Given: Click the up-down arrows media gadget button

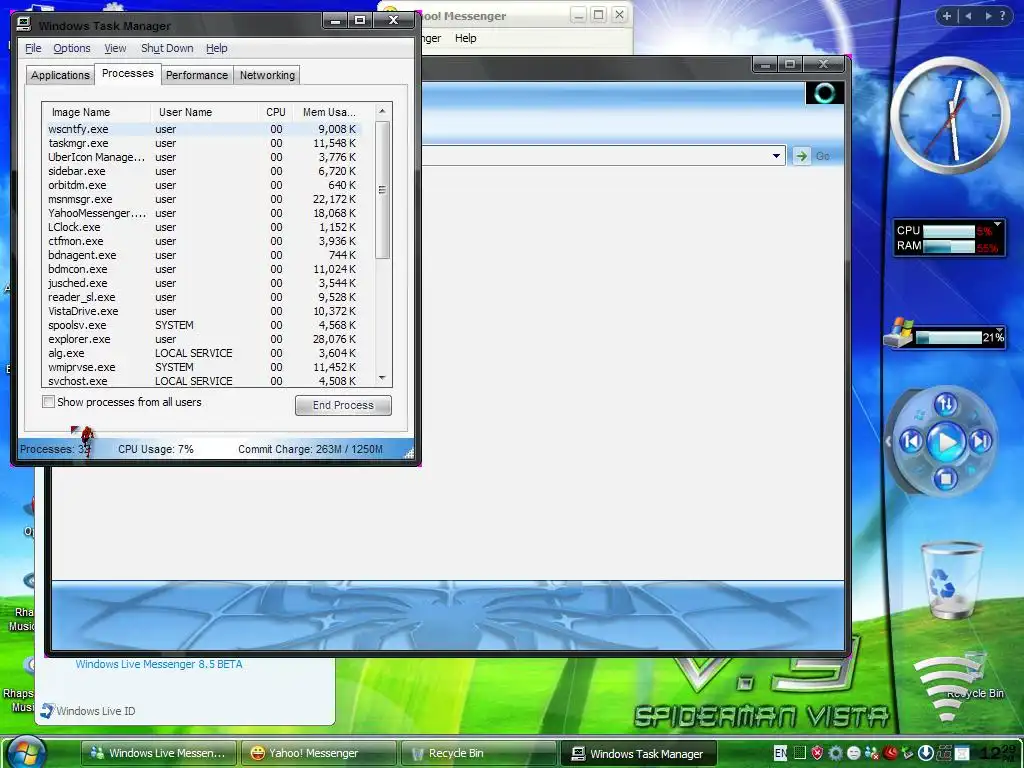Looking at the screenshot, I should pos(946,405).
